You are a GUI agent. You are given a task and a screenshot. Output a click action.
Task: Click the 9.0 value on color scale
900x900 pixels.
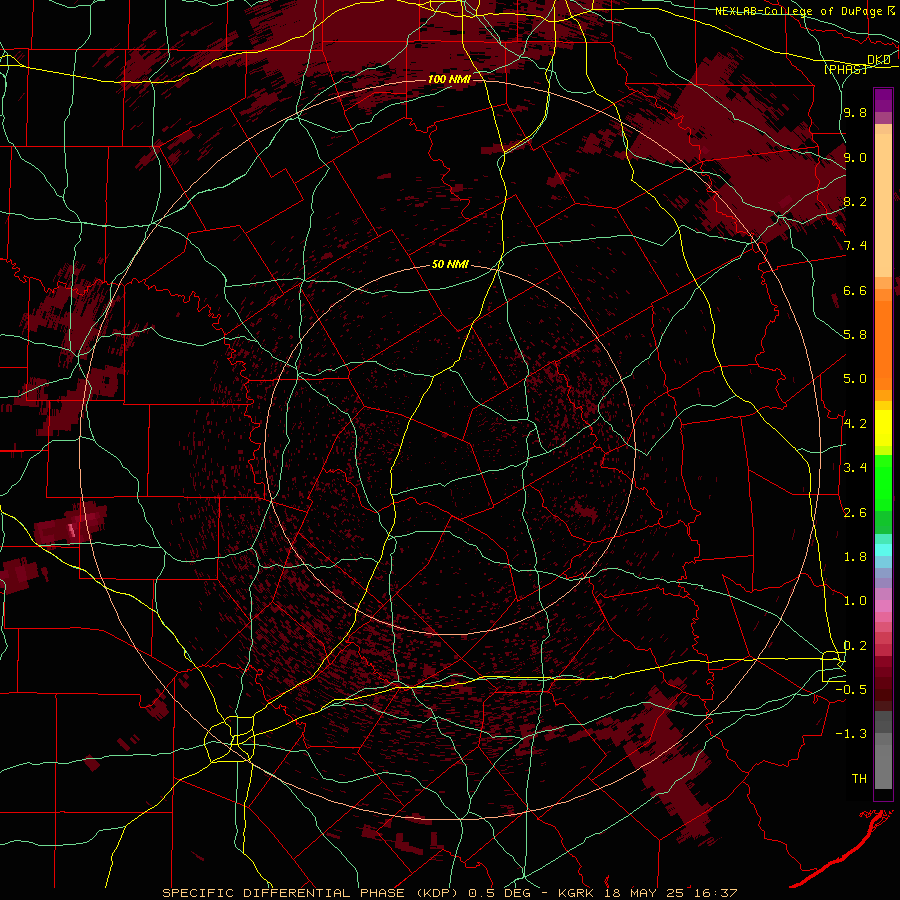855,157
